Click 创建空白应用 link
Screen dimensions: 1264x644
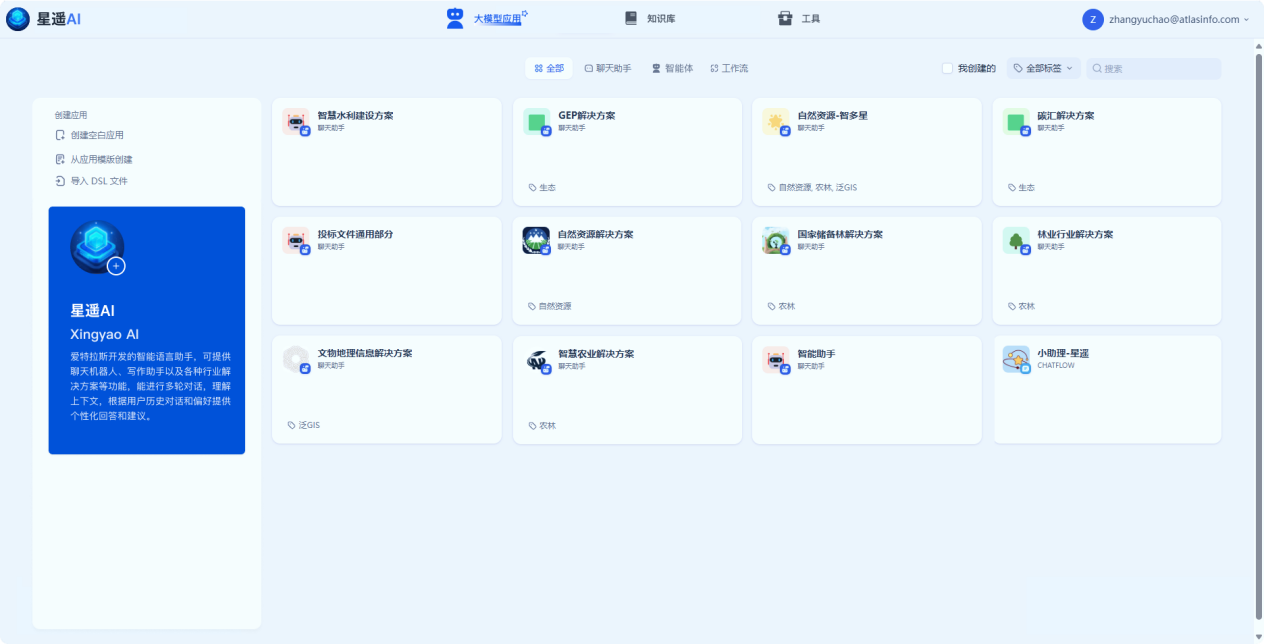pos(96,135)
